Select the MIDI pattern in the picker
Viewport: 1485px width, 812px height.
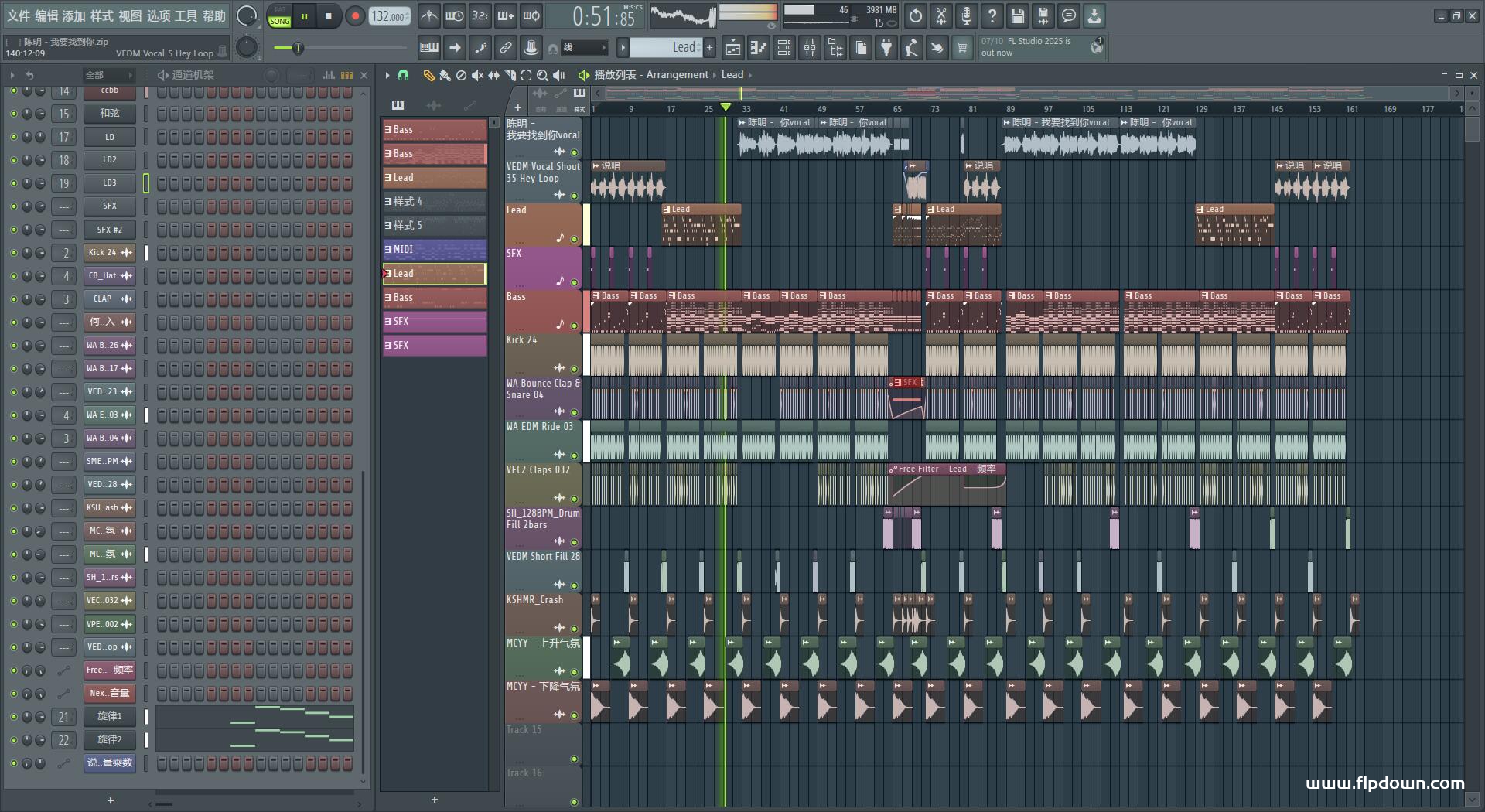(435, 250)
